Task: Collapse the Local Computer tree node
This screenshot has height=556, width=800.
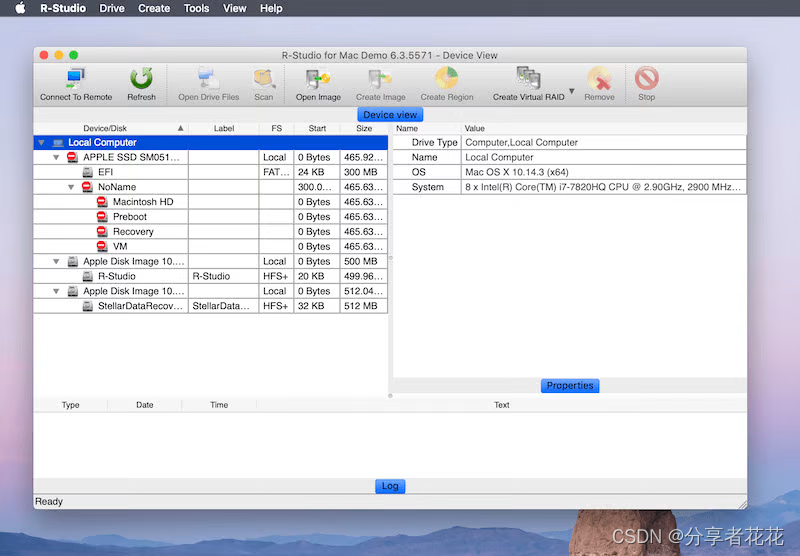Action: coord(41,143)
